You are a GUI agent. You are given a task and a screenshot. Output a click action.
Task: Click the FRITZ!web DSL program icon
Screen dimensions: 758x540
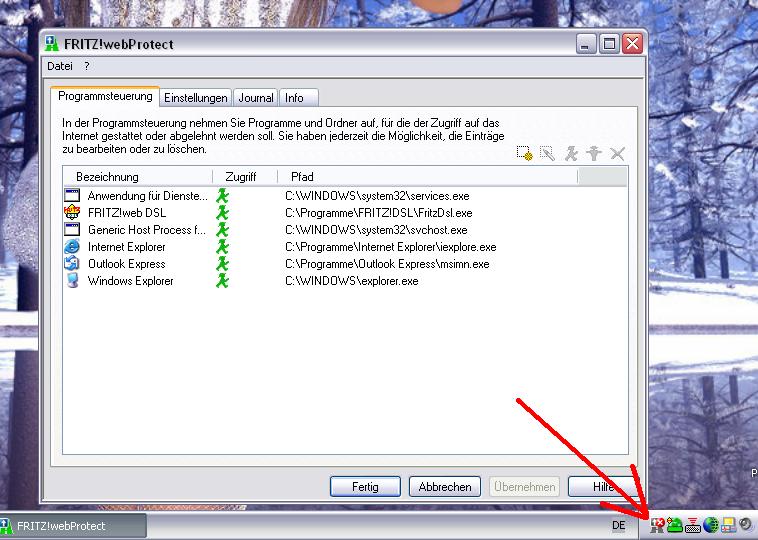tap(72, 212)
